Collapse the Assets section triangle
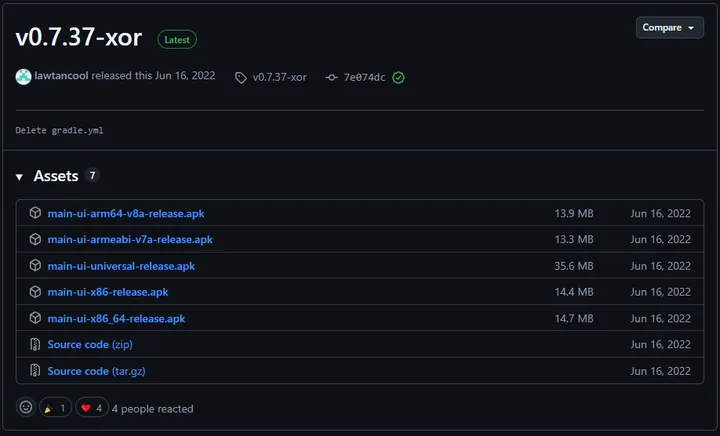720x436 pixels. pos(19,177)
